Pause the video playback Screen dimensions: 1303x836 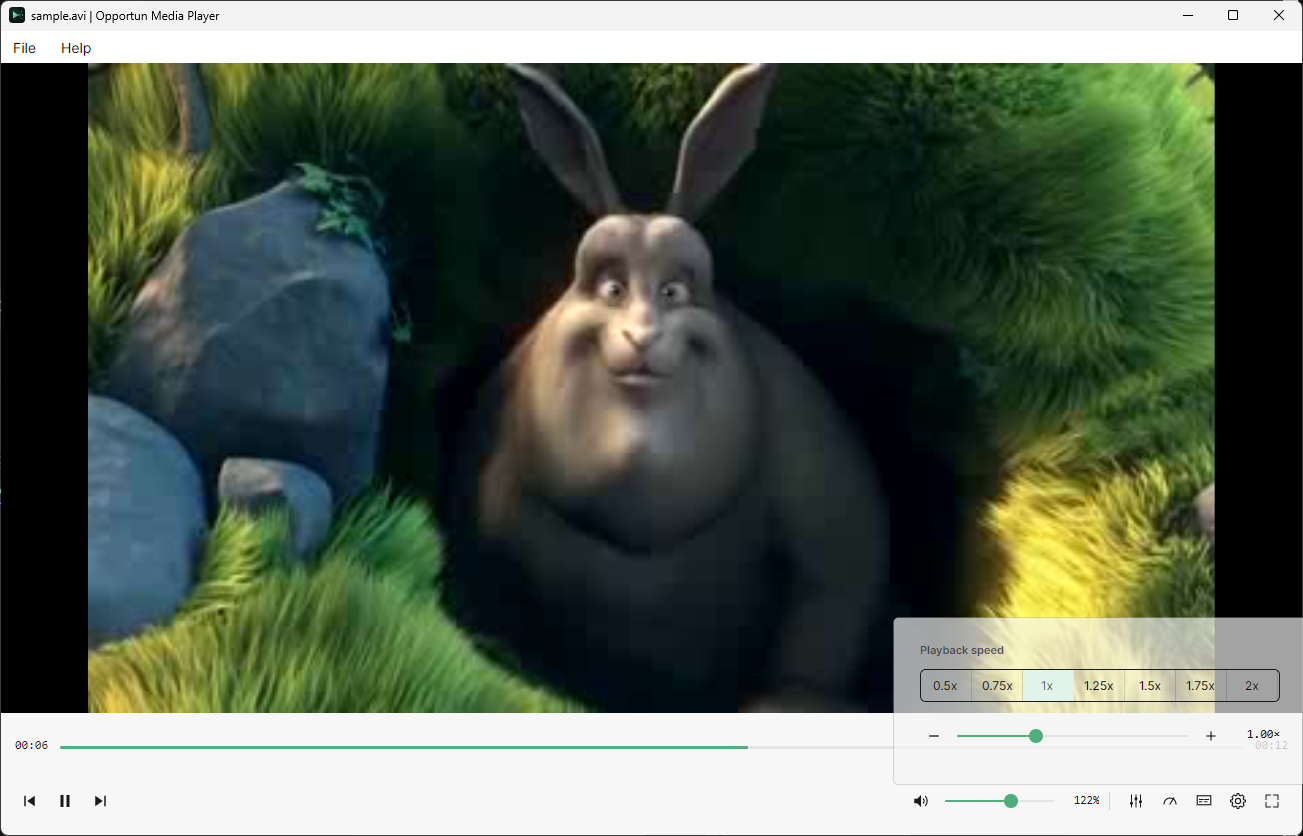coord(65,801)
